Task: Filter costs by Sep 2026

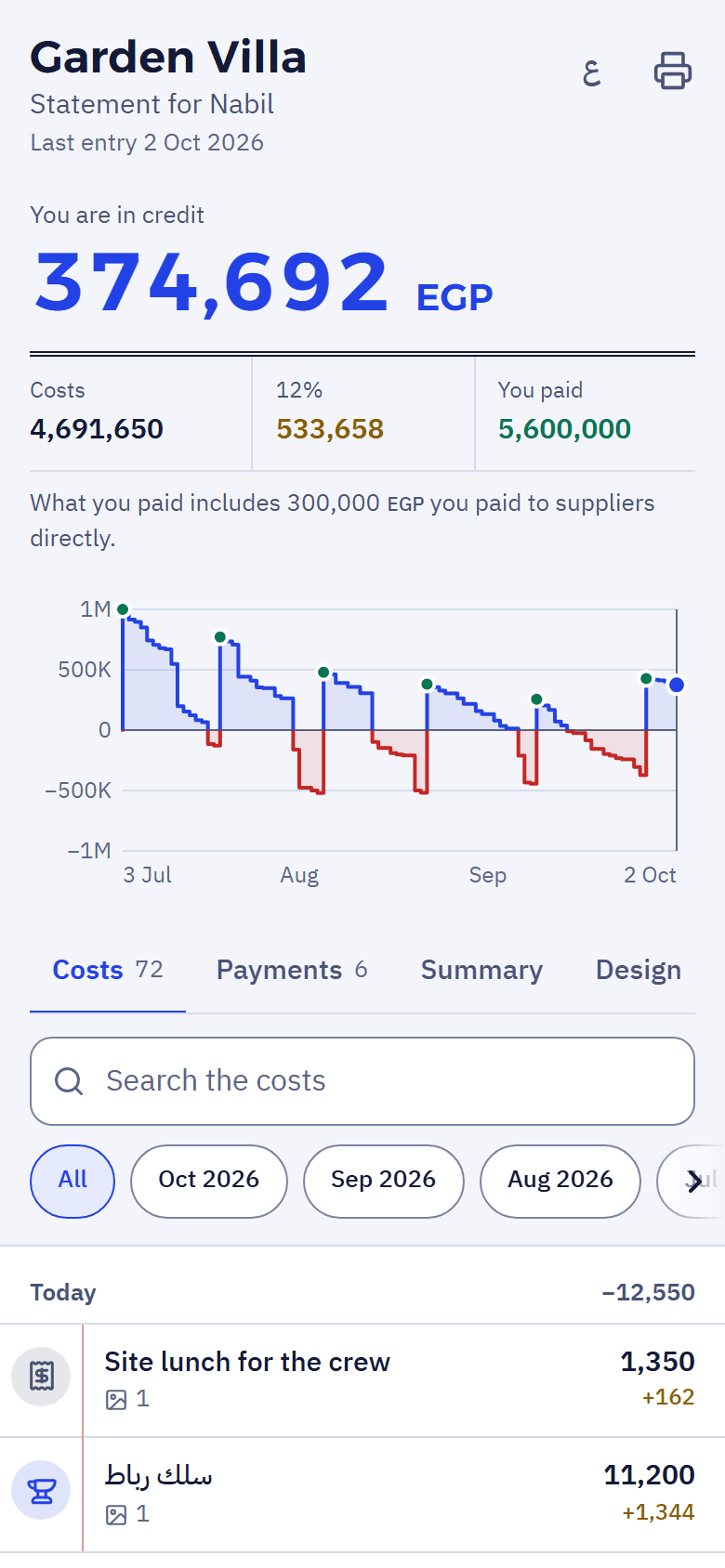Action: 384,1181
